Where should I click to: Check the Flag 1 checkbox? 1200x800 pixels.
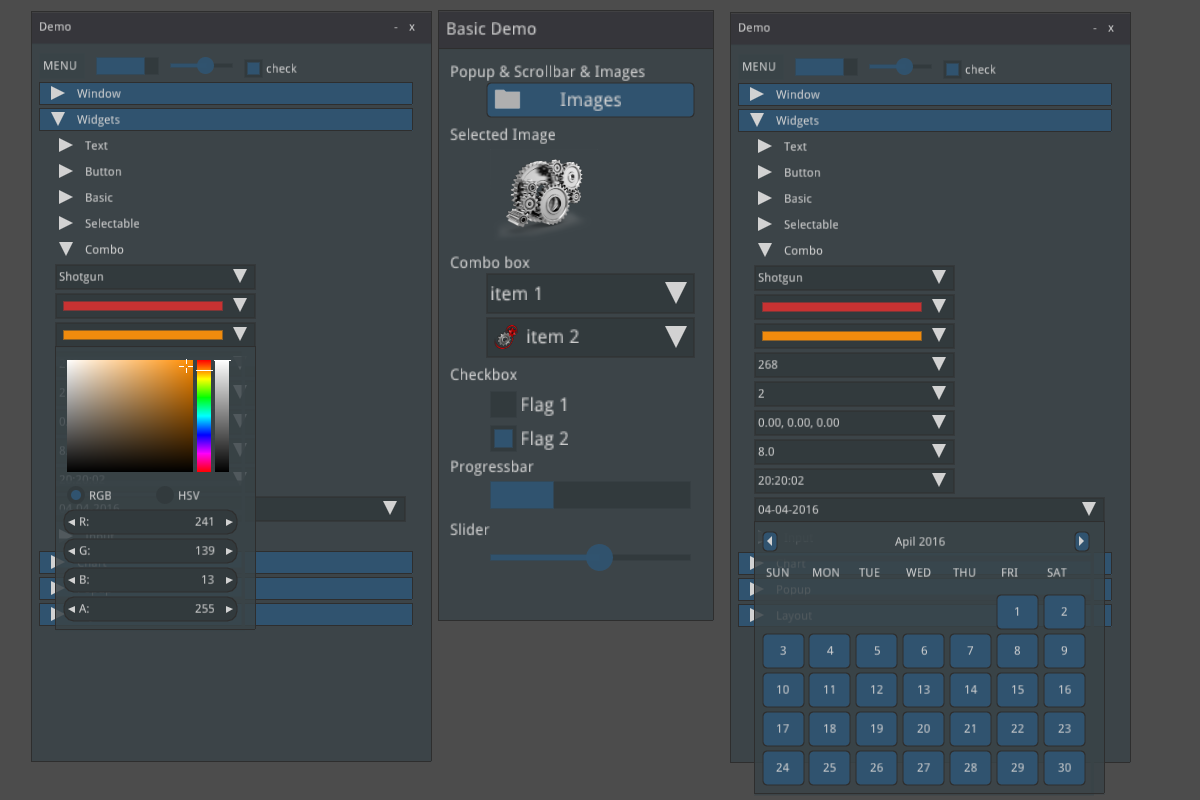click(503, 405)
